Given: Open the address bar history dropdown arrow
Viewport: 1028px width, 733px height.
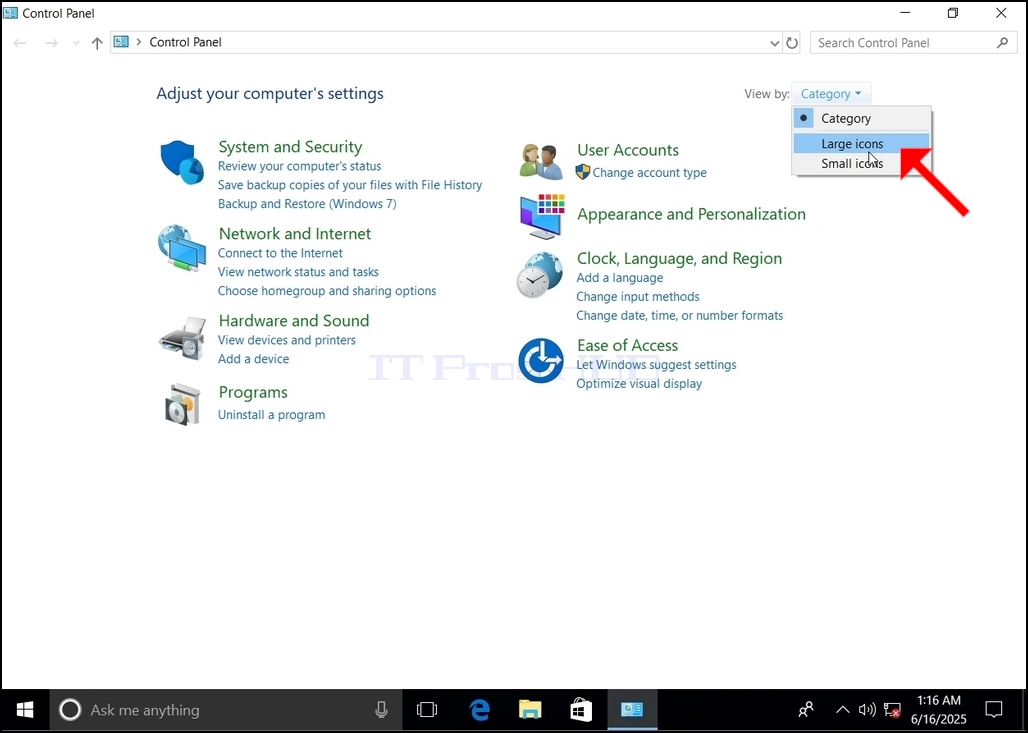Looking at the screenshot, I should 774,43.
